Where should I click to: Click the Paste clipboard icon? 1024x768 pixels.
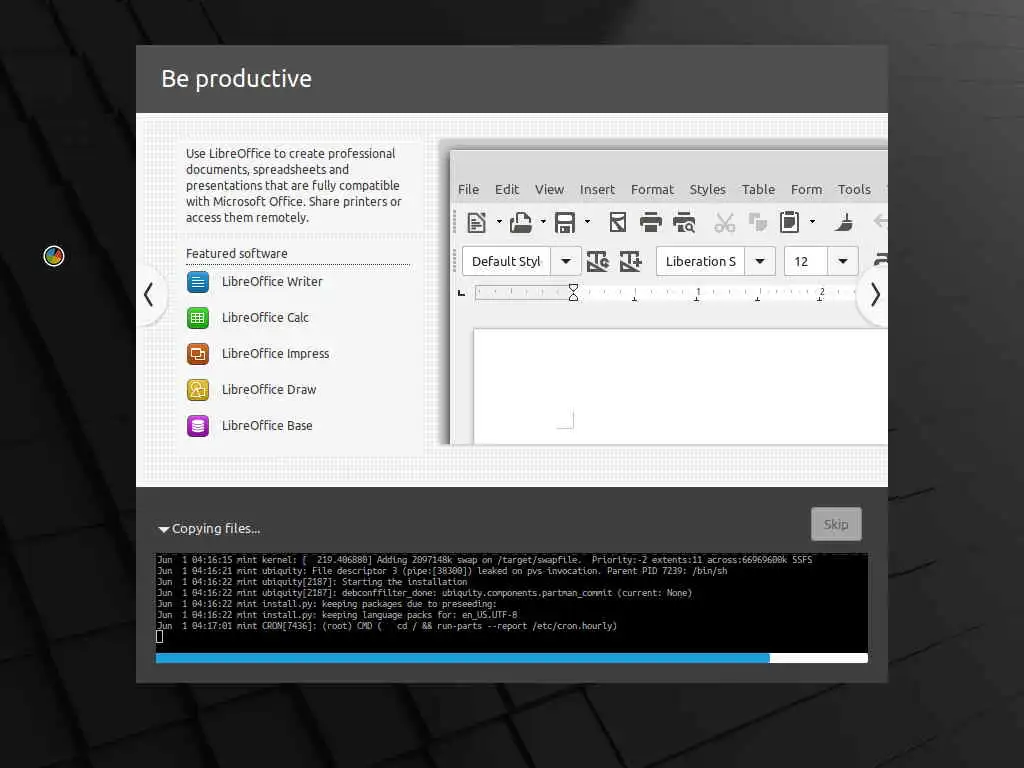tap(790, 223)
